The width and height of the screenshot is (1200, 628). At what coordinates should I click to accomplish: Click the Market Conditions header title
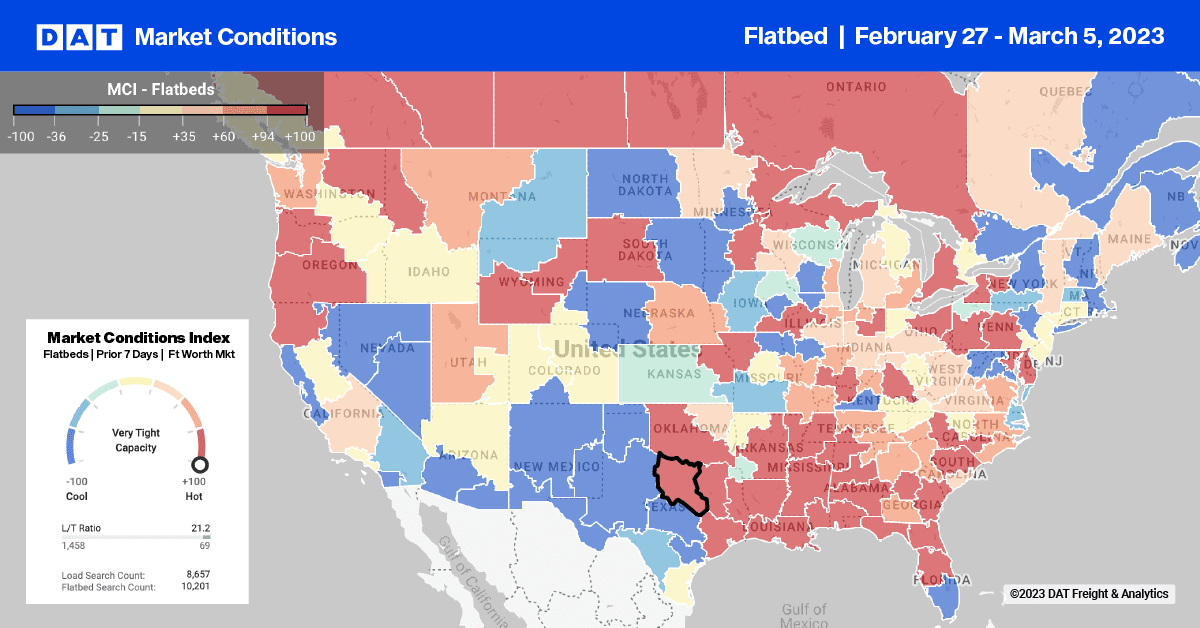click(235, 37)
